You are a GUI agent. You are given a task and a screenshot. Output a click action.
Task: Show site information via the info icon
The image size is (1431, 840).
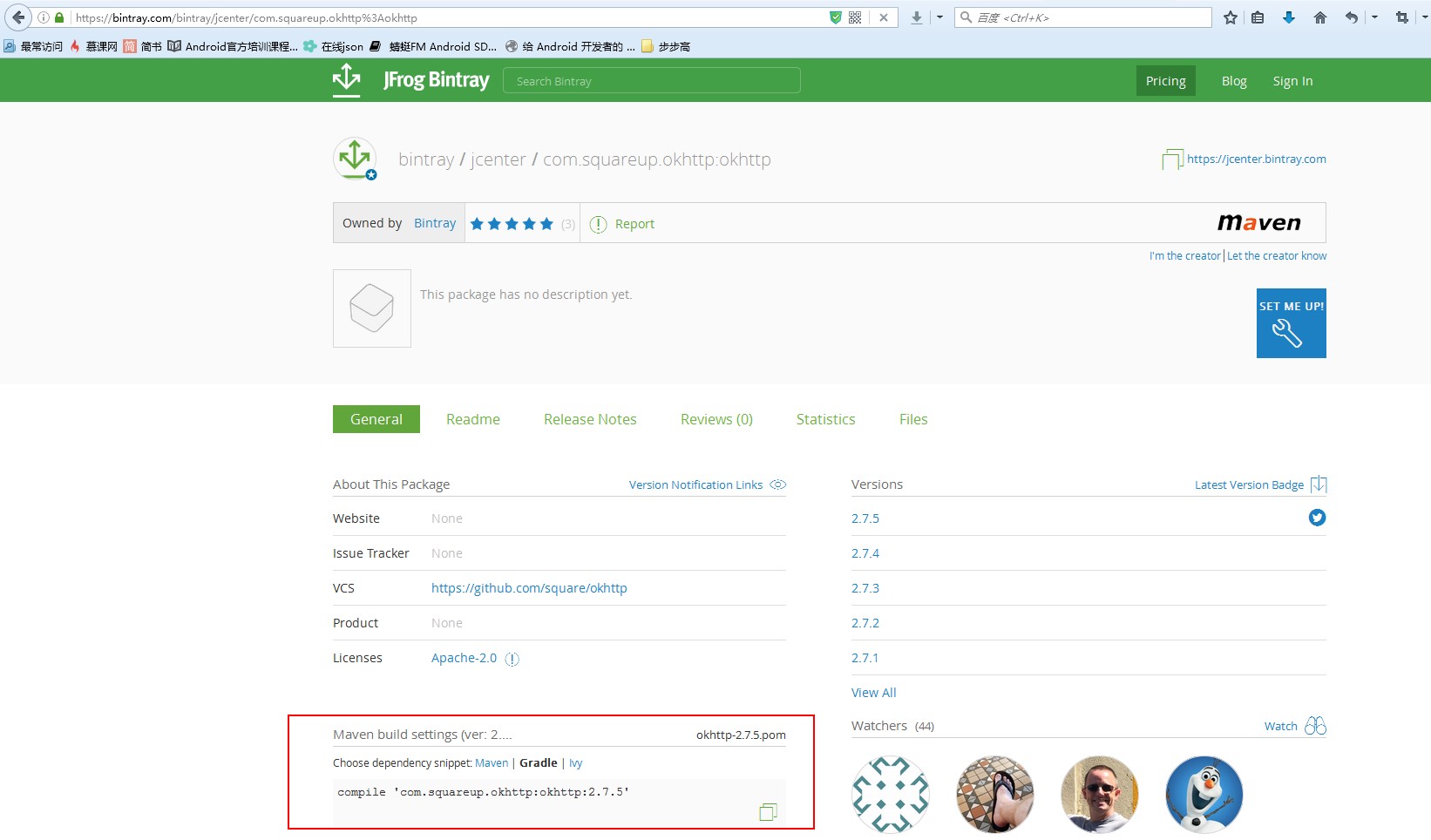tap(44, 17)
